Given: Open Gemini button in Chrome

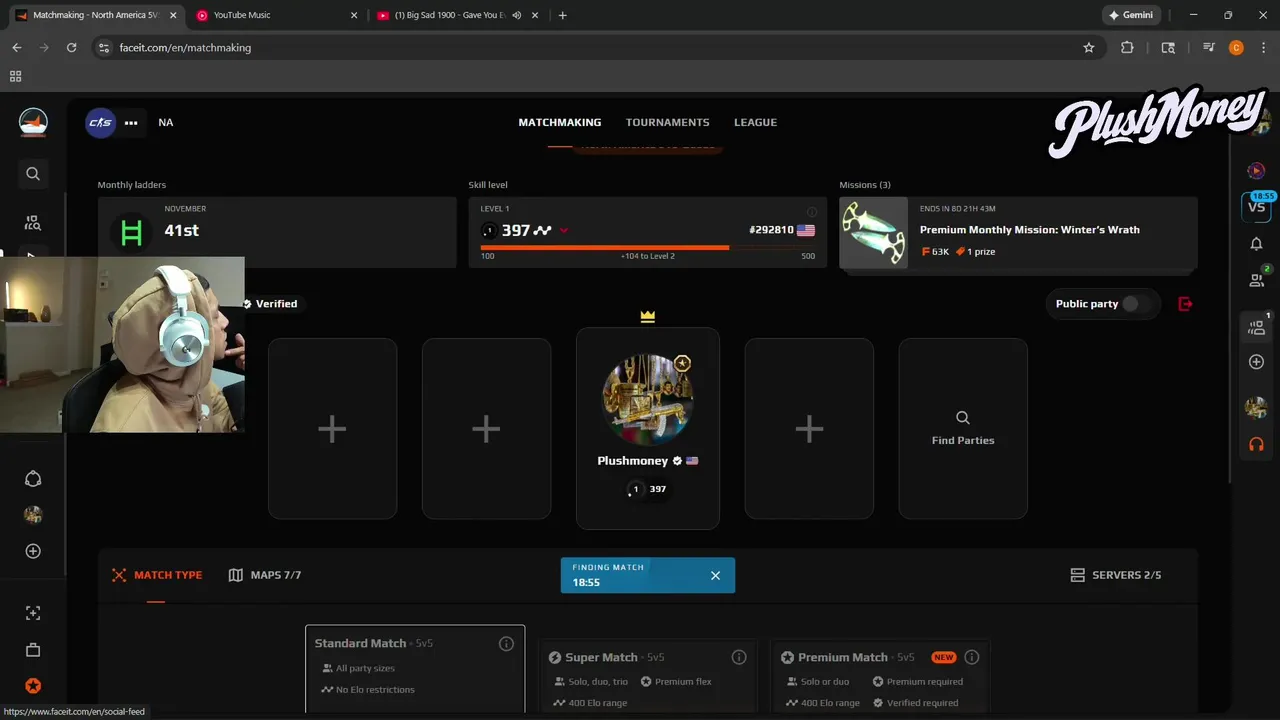Looking at the screenshot, I should pyautogui.click(x=1131, y=15).
